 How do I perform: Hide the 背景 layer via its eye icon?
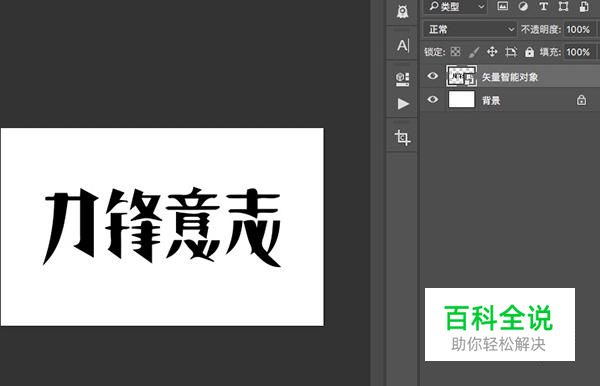click(432, 99)
